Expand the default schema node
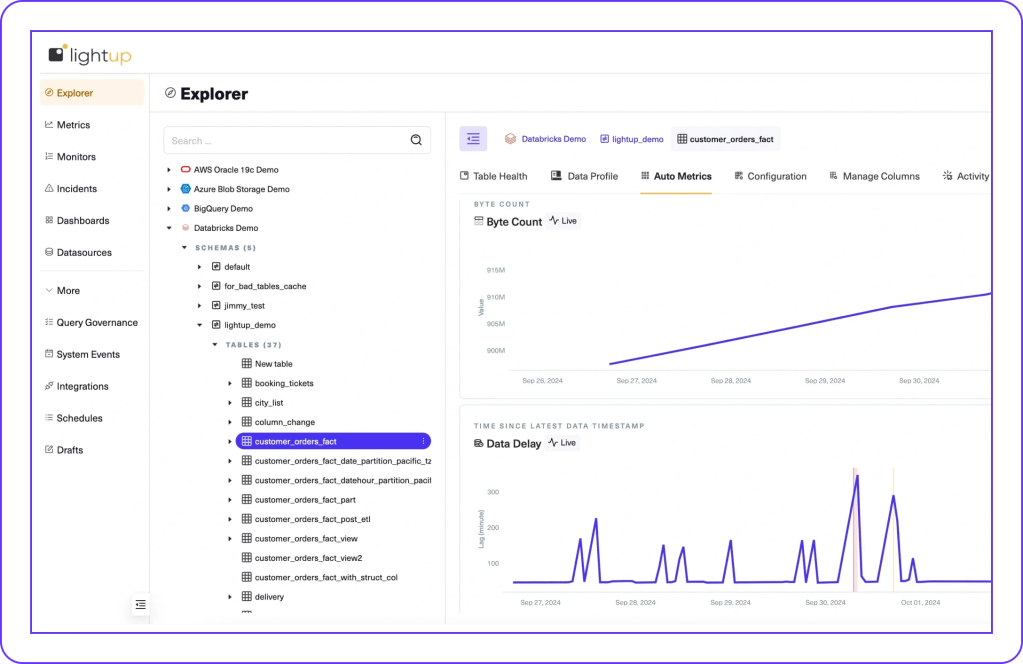The width and height of the screenshot is (1023, 664). pos(199,266)
